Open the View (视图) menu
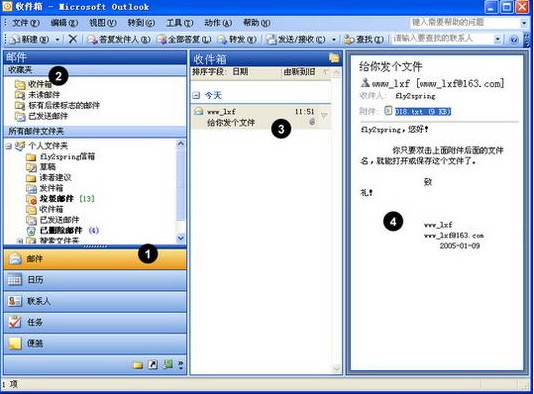534x394 pixels. (103, 23)
